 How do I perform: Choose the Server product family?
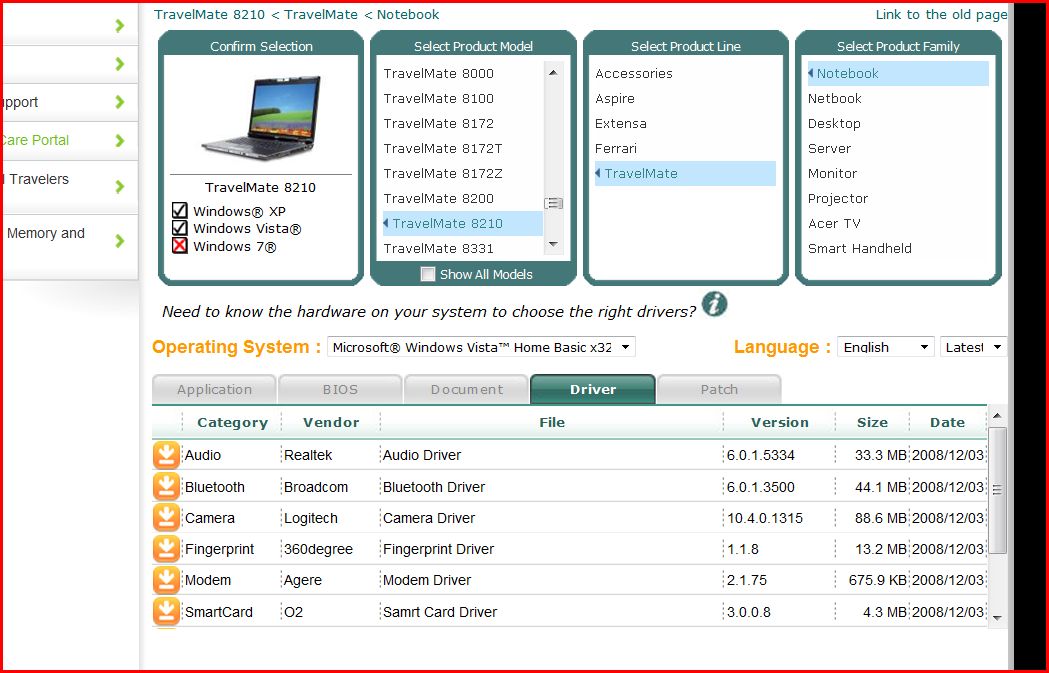click(830, 149)
